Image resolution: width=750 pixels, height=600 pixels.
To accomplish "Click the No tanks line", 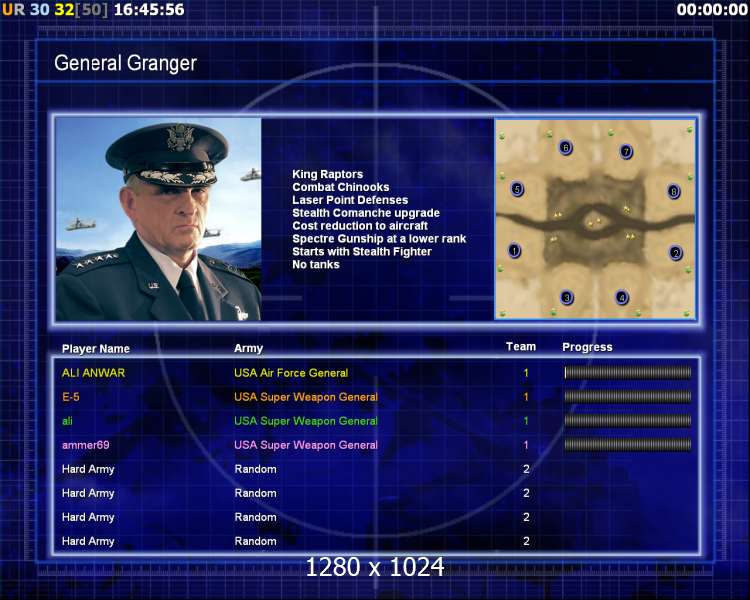I will coord(316,265).
